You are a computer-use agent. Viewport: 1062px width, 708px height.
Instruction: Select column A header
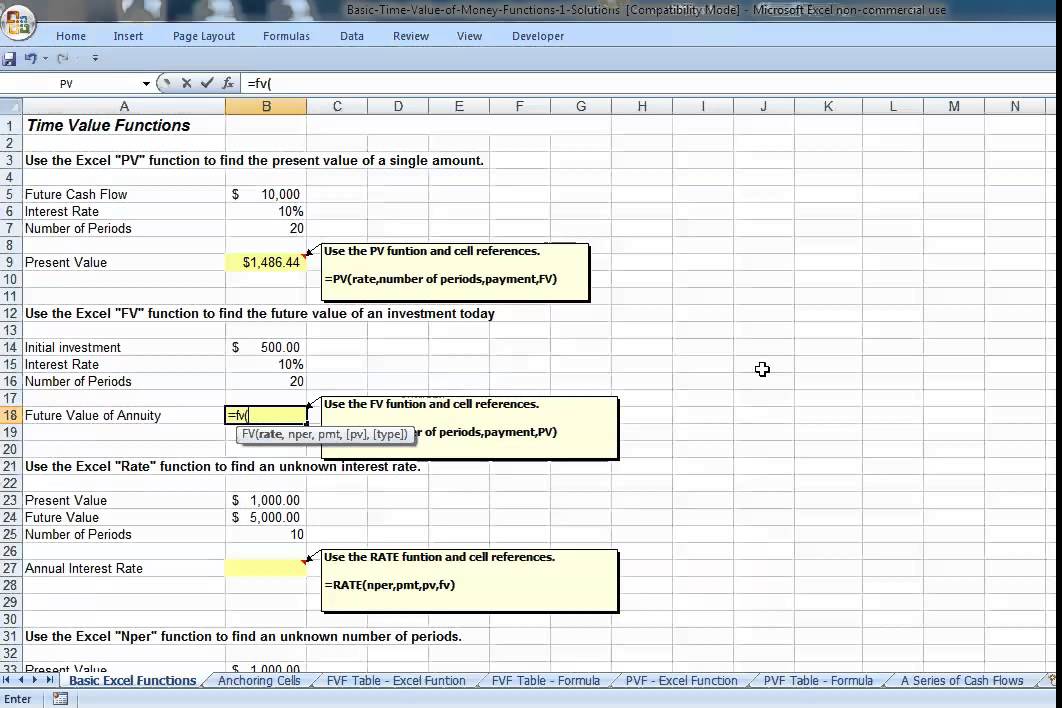pyautogui.click(x=124, y=106)
